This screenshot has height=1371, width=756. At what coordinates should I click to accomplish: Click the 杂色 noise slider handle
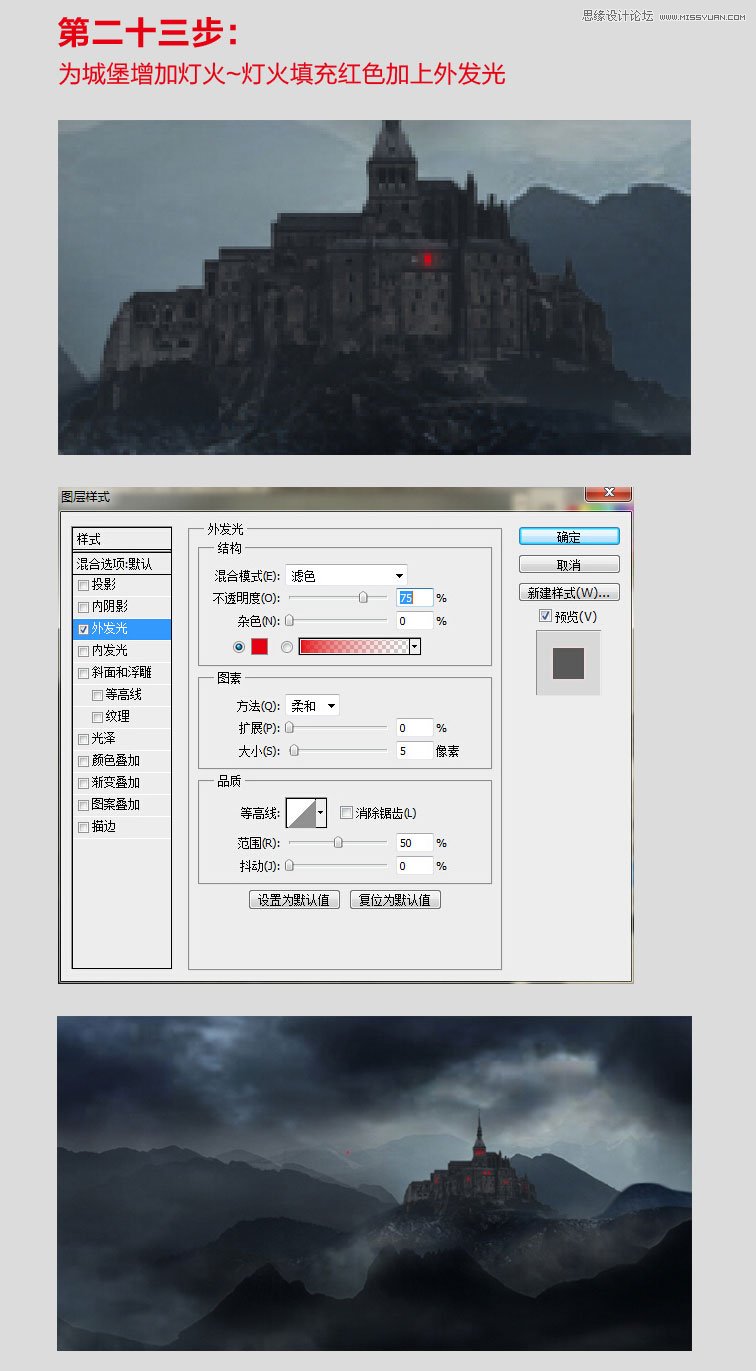[290, 621]
